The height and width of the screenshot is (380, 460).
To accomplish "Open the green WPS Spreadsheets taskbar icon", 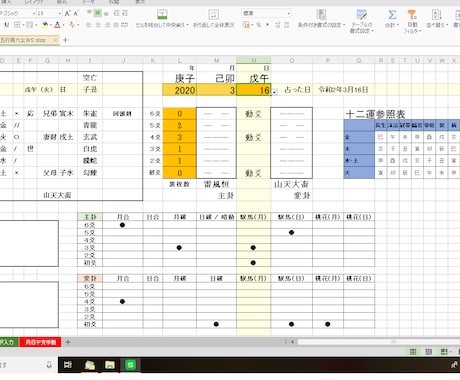I will 130,365.
